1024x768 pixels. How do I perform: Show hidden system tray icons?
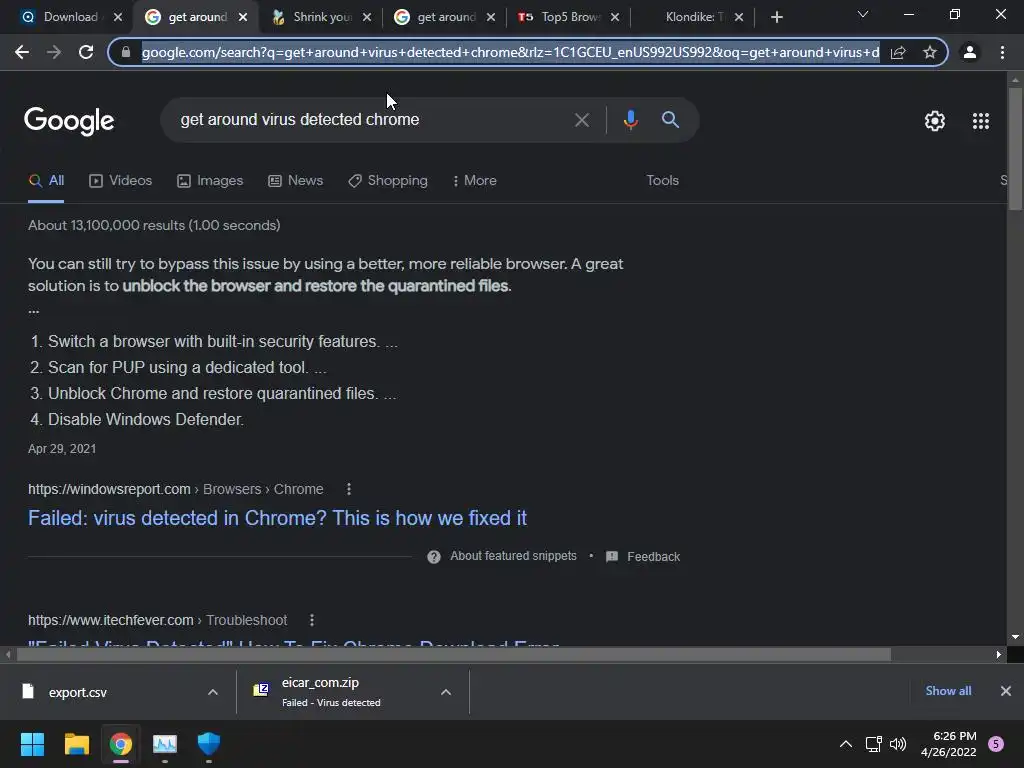pos(846,744)
